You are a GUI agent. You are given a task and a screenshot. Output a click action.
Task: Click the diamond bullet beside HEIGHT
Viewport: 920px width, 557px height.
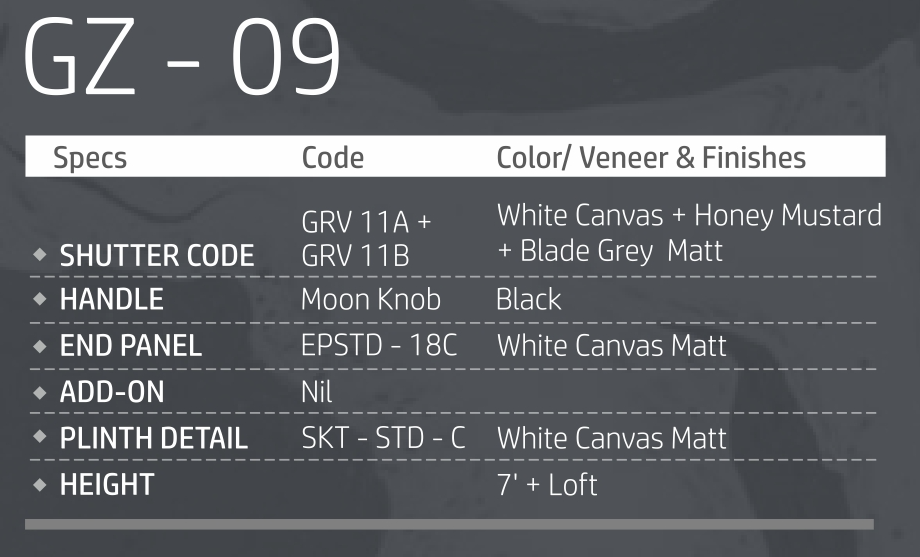pos(40,485)
